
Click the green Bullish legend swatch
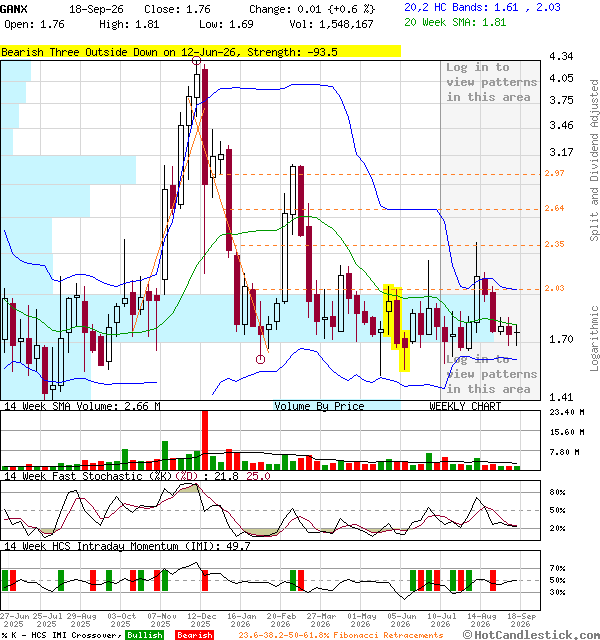tap(145, 635)
